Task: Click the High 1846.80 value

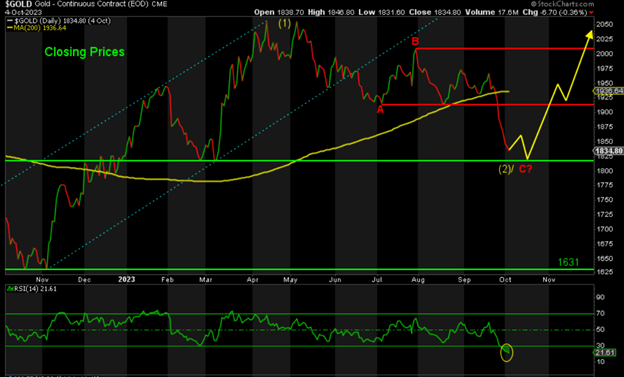Action: [331, 12]
